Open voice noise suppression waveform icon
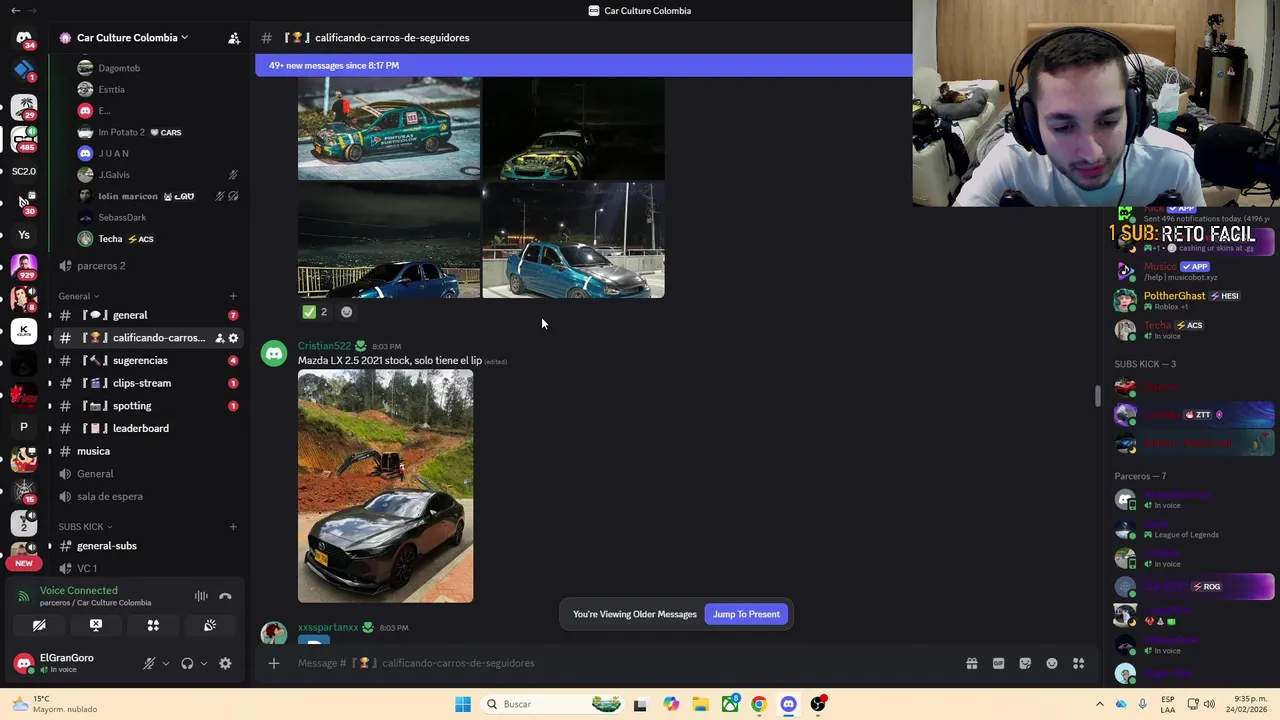This screenshot has height=720, width=1280. click(x=201, y=596)
